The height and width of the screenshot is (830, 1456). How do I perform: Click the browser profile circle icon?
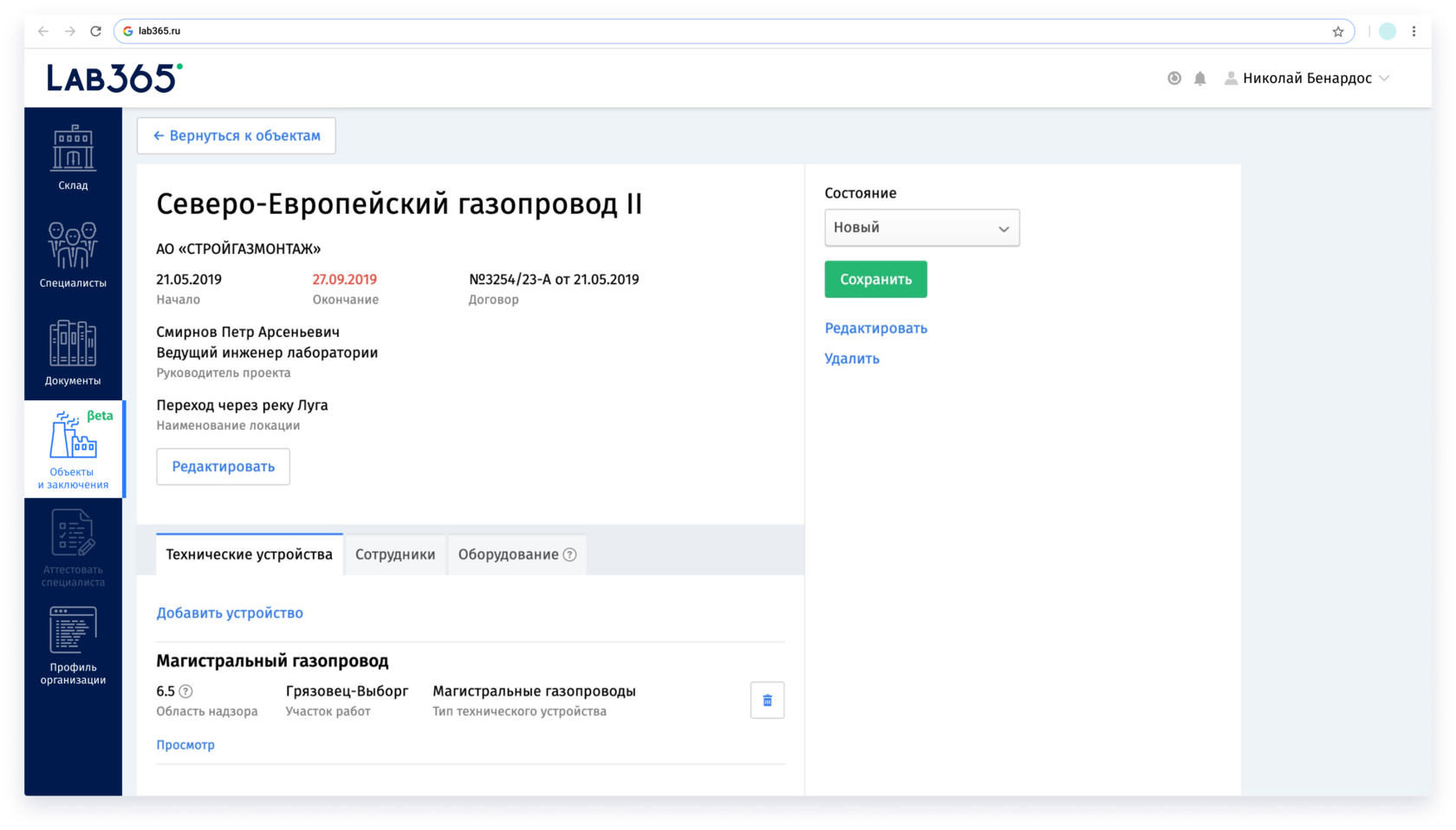1388,31
